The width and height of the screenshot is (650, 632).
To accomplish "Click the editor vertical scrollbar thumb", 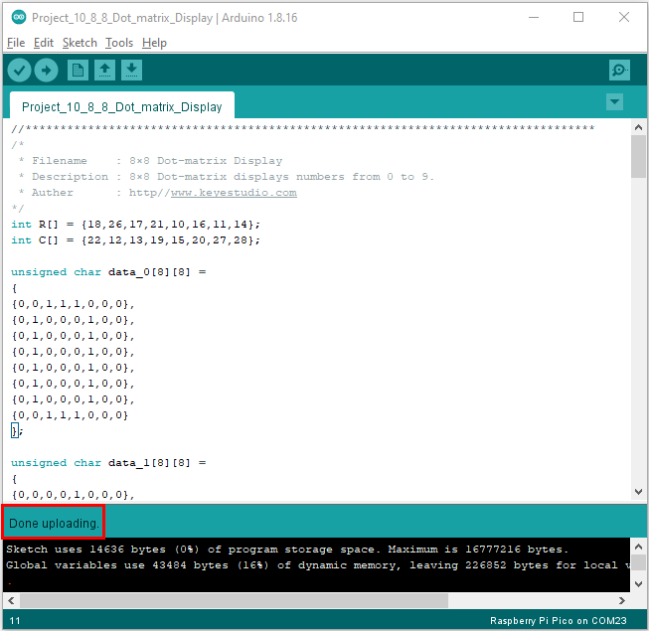I will click(638, 156).
